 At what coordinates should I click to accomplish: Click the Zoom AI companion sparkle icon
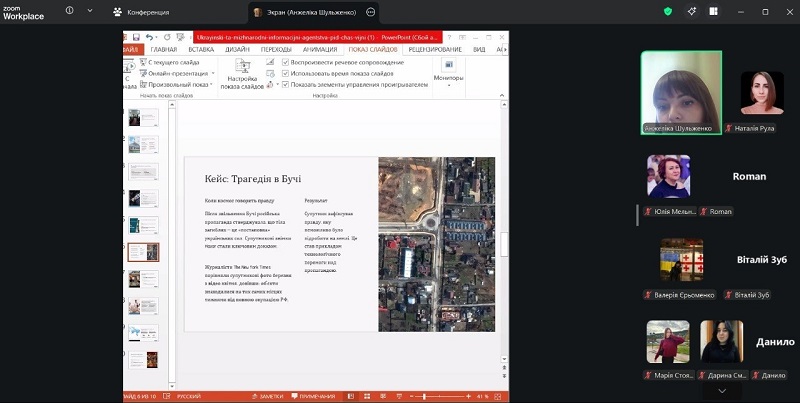click(692, 12)
